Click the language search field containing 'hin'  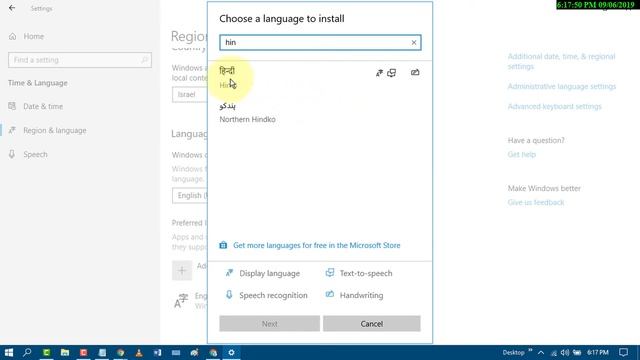click(x=320, y=42)
